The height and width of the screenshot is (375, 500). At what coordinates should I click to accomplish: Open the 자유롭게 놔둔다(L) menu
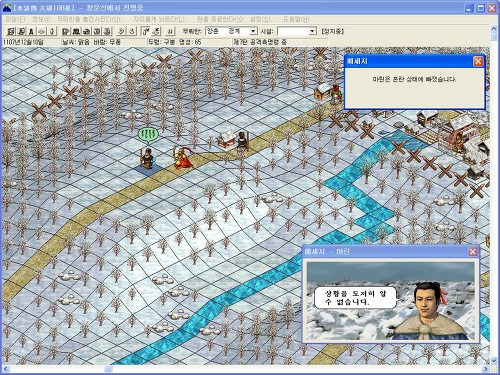(162, 19)
